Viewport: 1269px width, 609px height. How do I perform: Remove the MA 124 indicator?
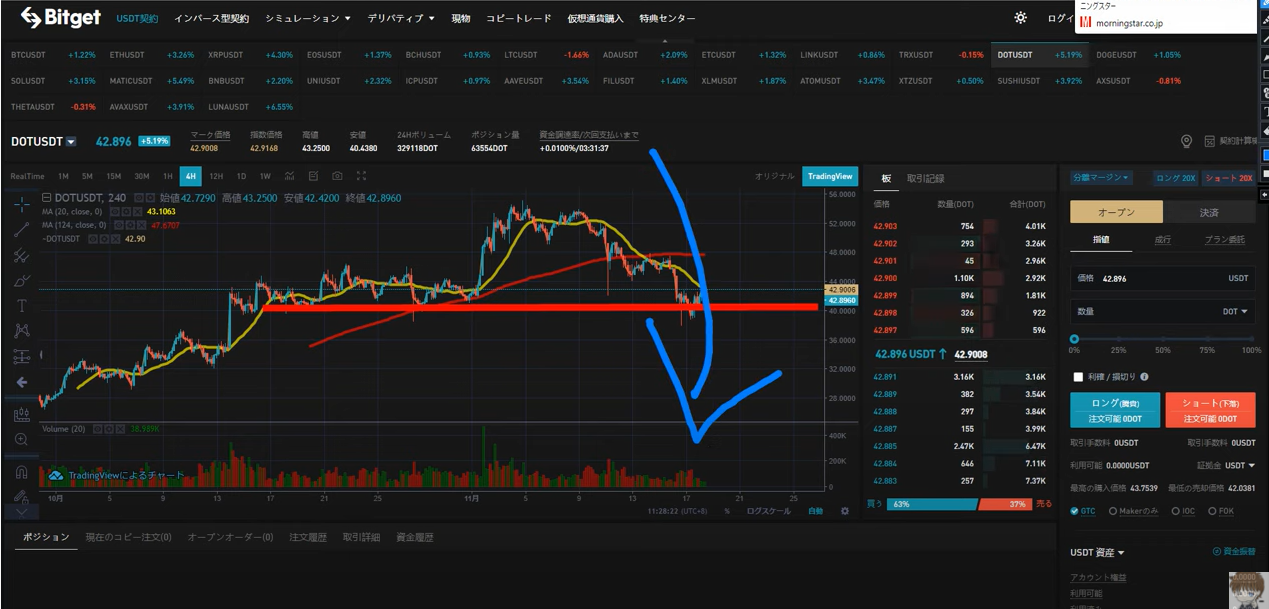click(x=141, y=225)
